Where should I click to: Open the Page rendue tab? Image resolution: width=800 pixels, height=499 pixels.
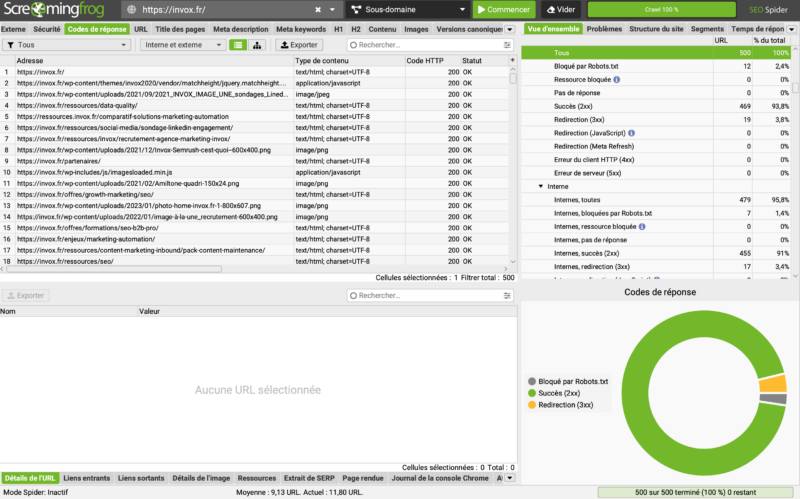[x=363, y=478]
